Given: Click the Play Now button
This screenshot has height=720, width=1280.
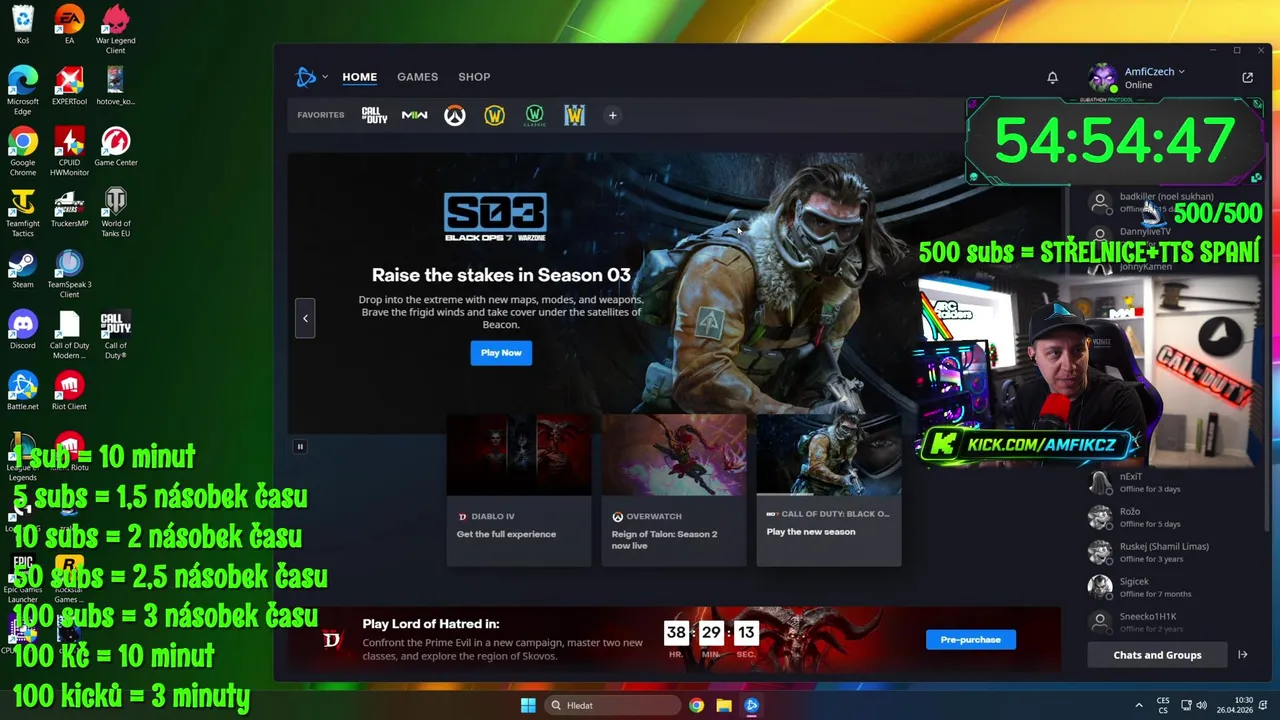Looking at the screenshot, I should pyautogui.click(x=501, y=352).
